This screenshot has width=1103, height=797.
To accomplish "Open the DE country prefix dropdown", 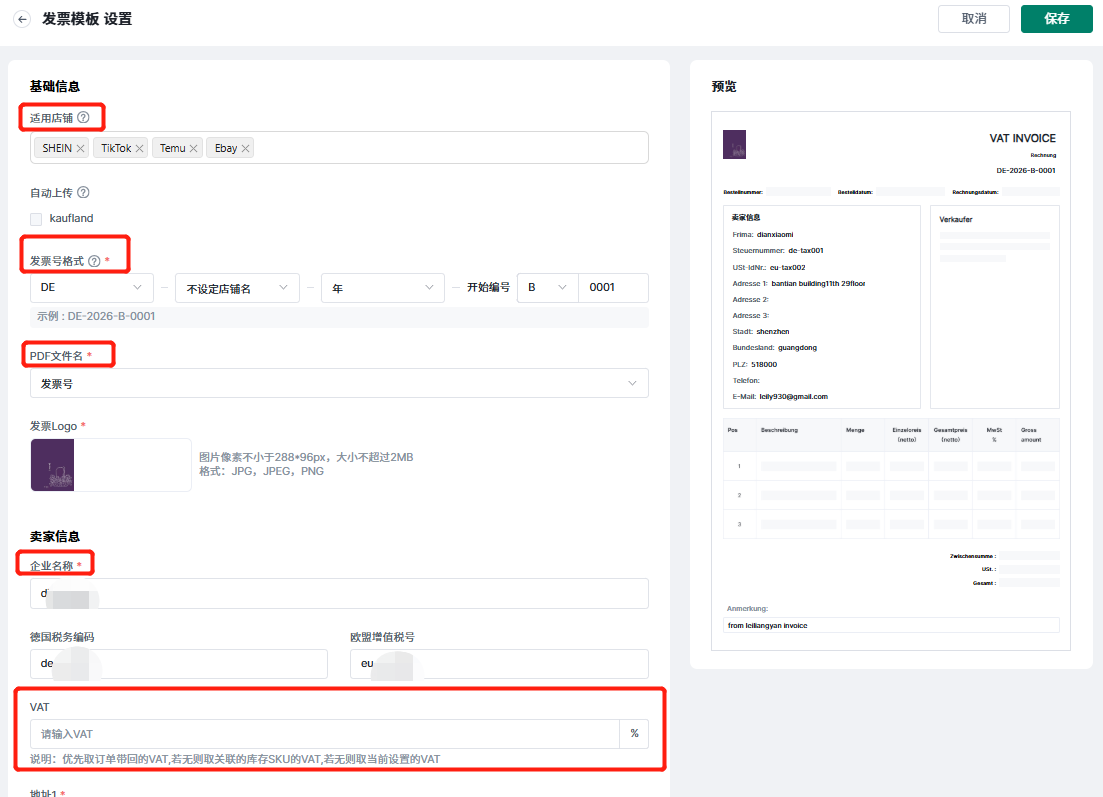I will 91,288.
